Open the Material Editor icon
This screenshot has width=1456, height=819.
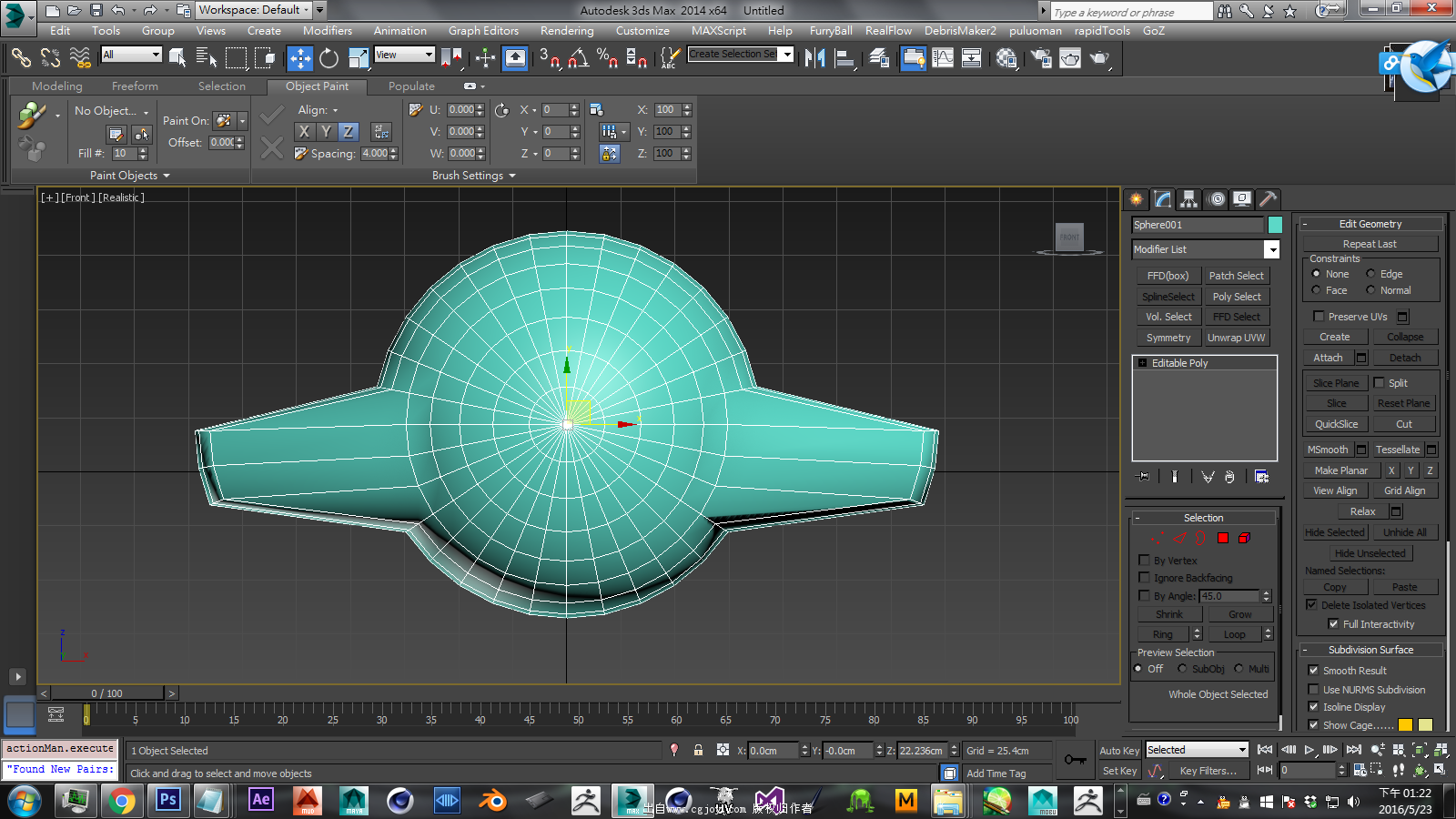tap(1006, 58)
